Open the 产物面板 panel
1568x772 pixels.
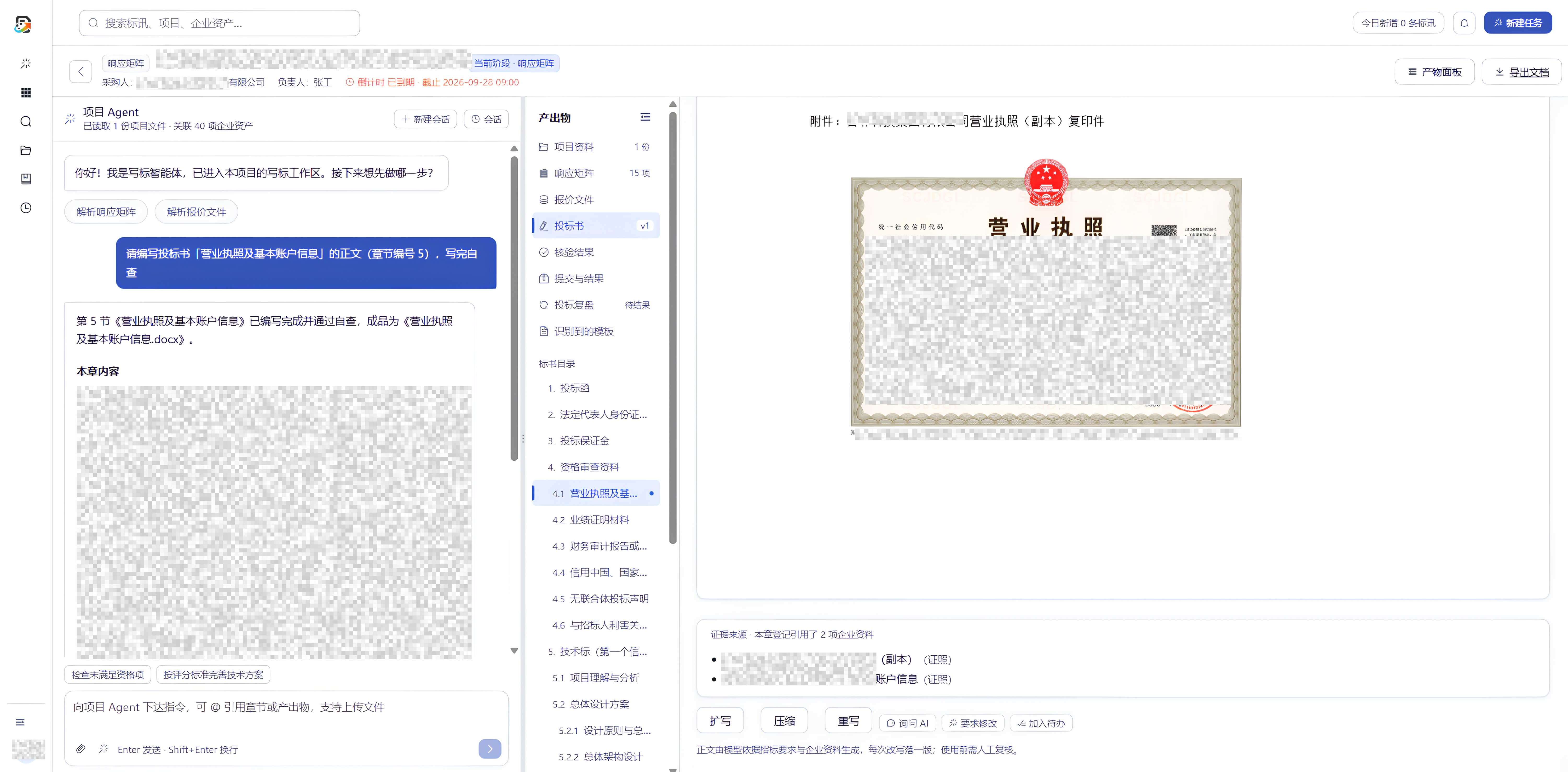tap(1434, 72)
